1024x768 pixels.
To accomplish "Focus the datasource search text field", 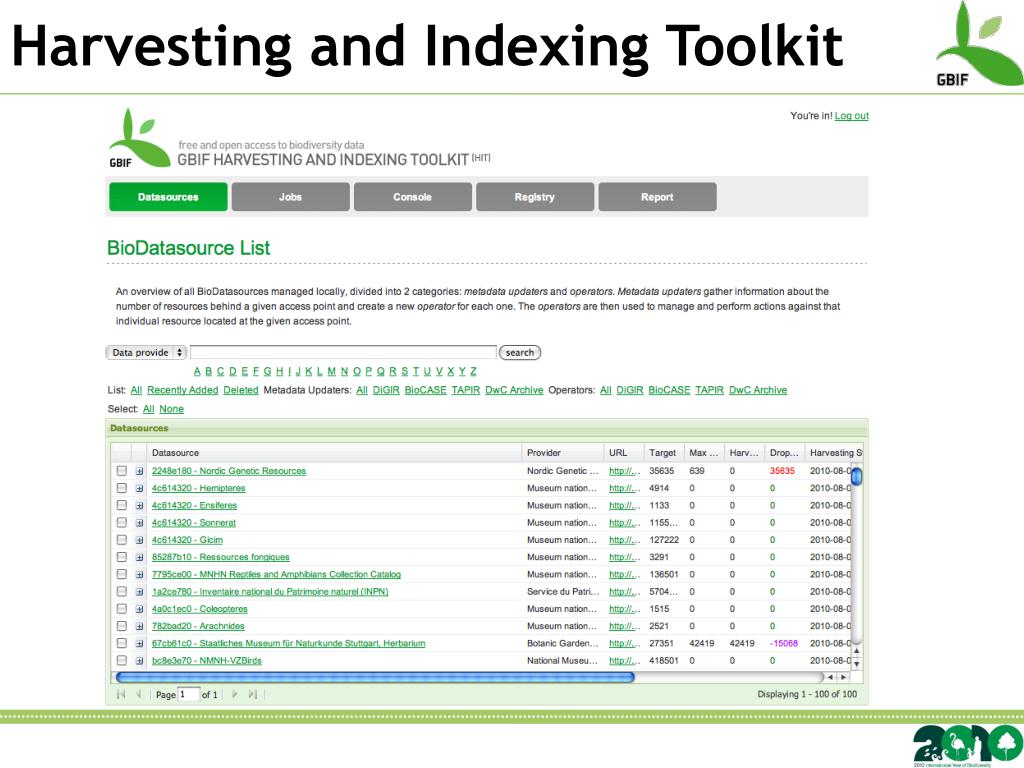I will tap(344, 353).
